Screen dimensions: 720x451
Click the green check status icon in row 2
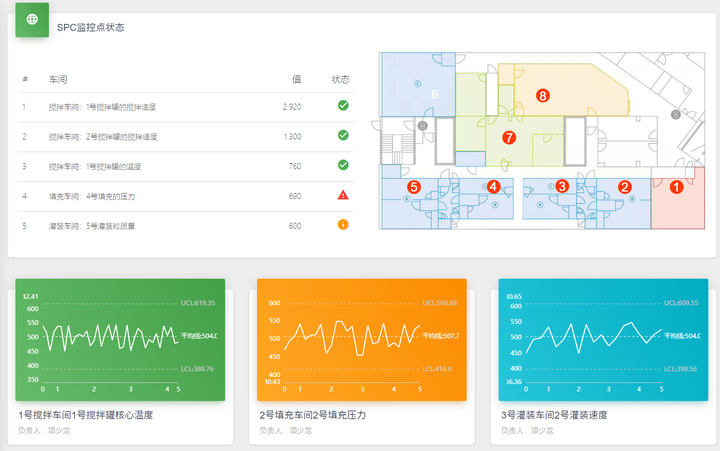(343, 135)
